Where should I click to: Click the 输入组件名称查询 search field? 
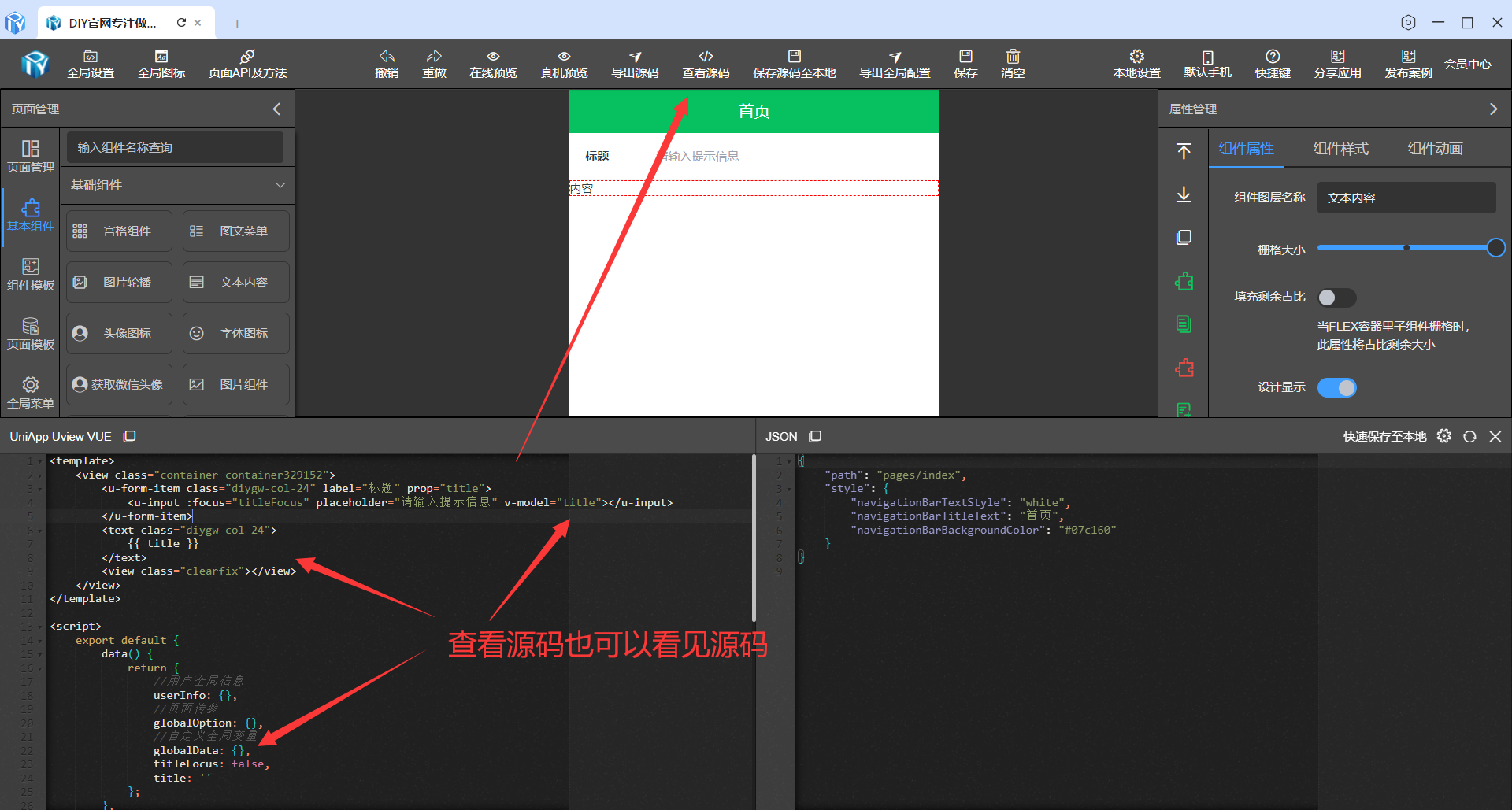[x=175, y=147]
